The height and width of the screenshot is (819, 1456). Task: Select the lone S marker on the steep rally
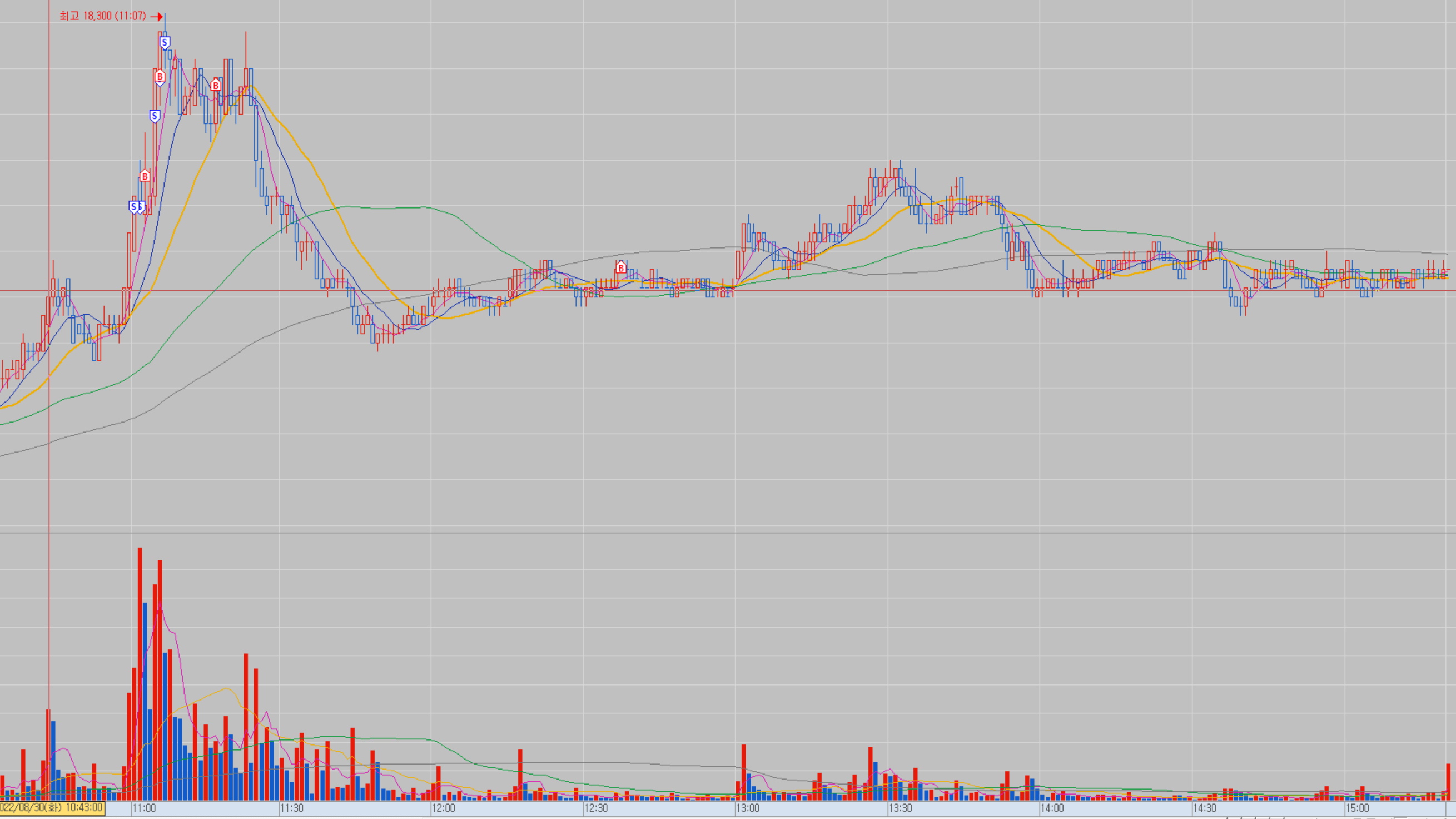(155, 116)
